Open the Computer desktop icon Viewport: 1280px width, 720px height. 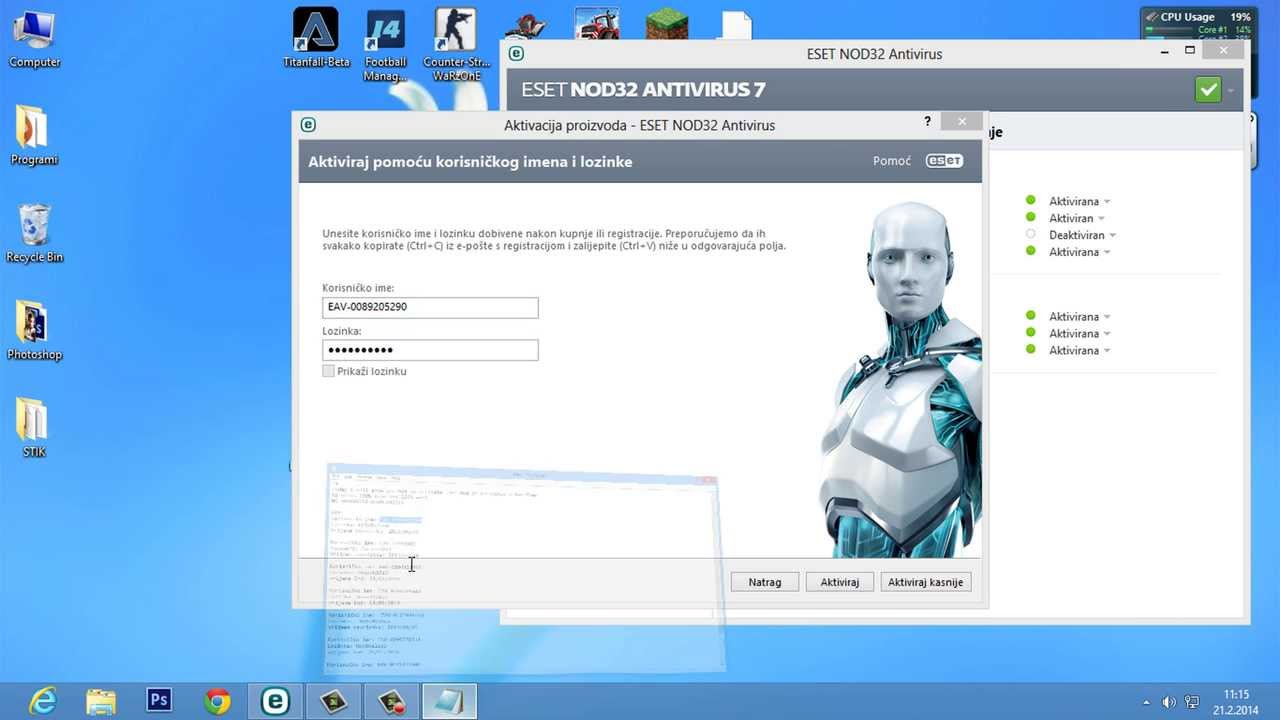click(35, 38)
